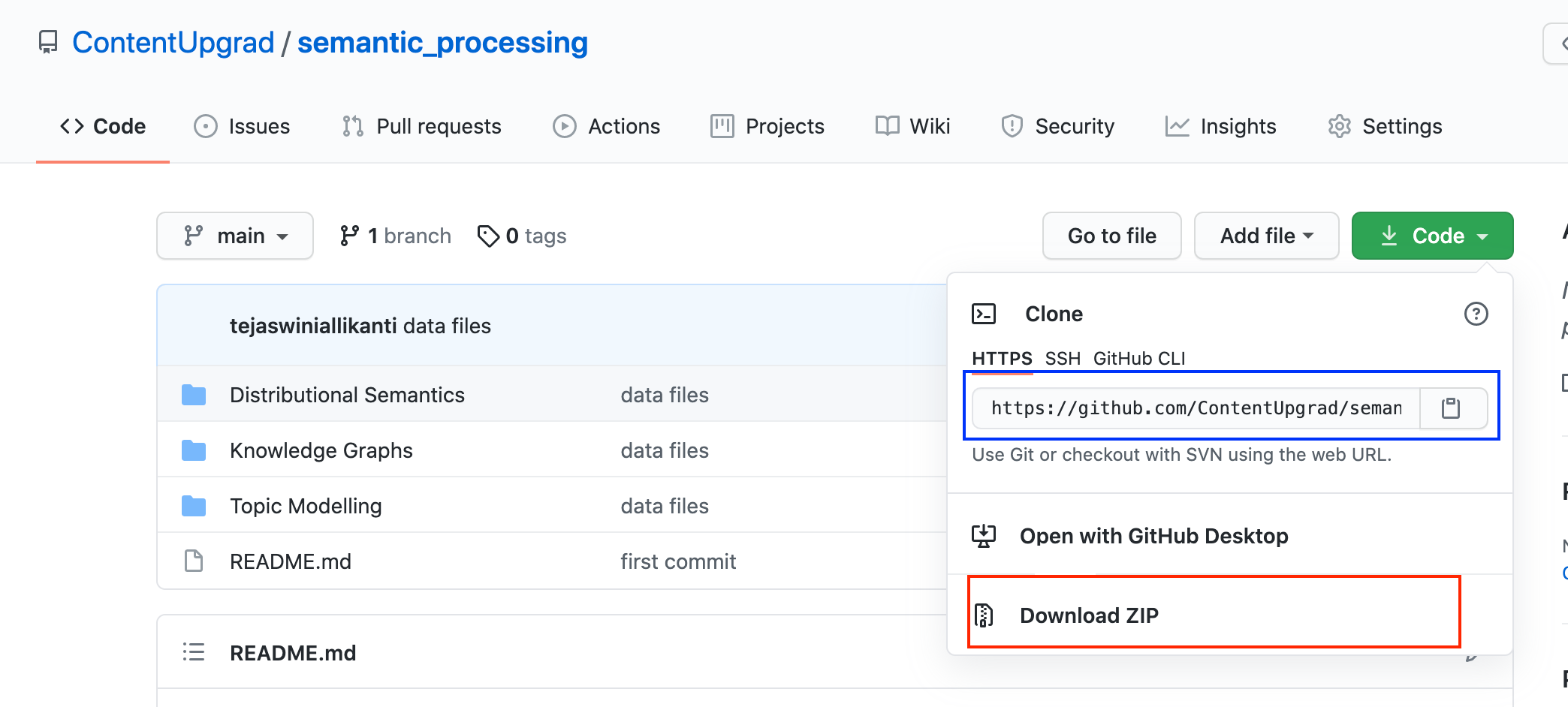
Task: Click the branch icon beside 1 branch
Action: [x=348, y=236]
